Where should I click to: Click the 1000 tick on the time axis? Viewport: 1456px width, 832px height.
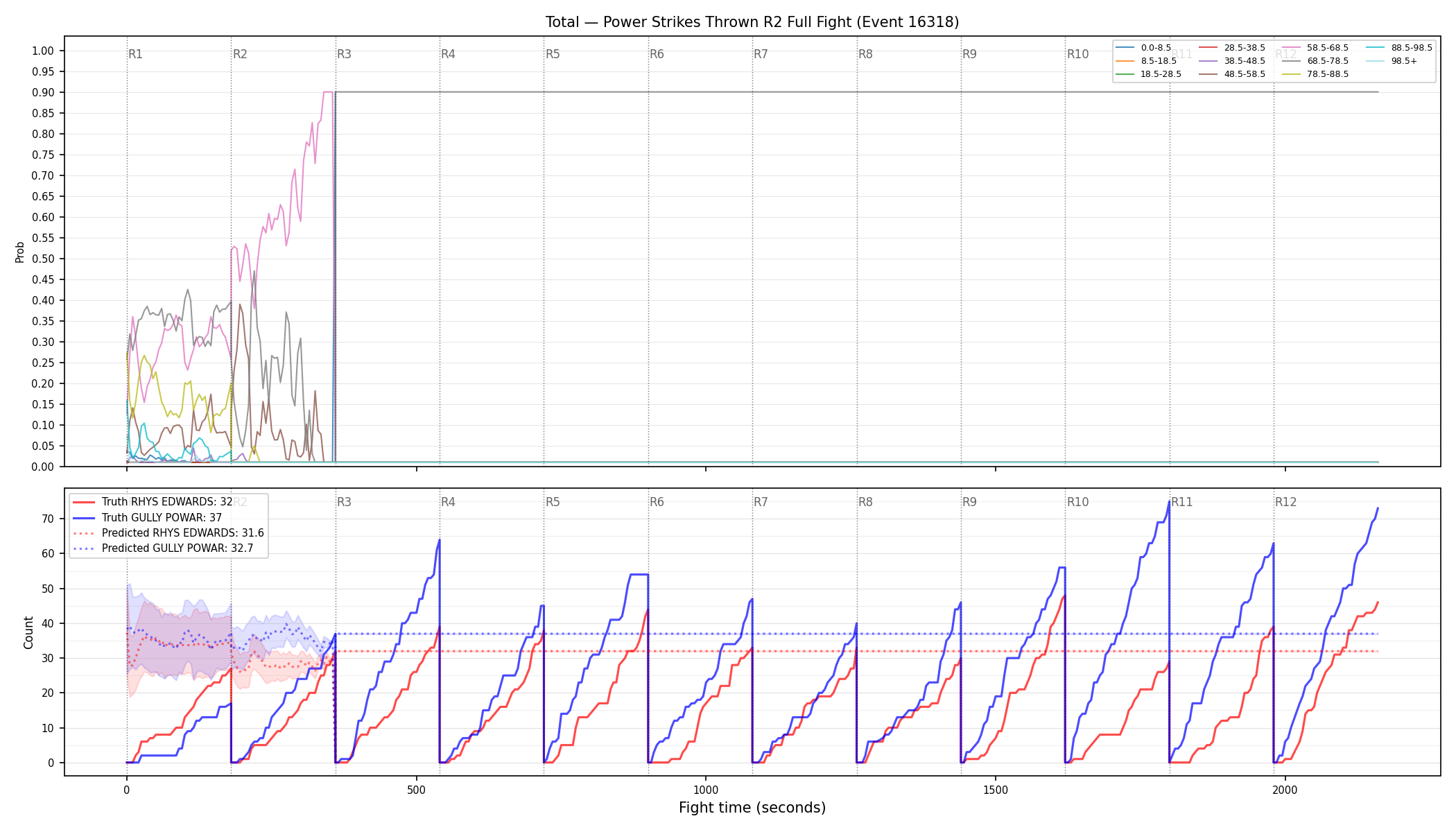click(x=706, y=790)
